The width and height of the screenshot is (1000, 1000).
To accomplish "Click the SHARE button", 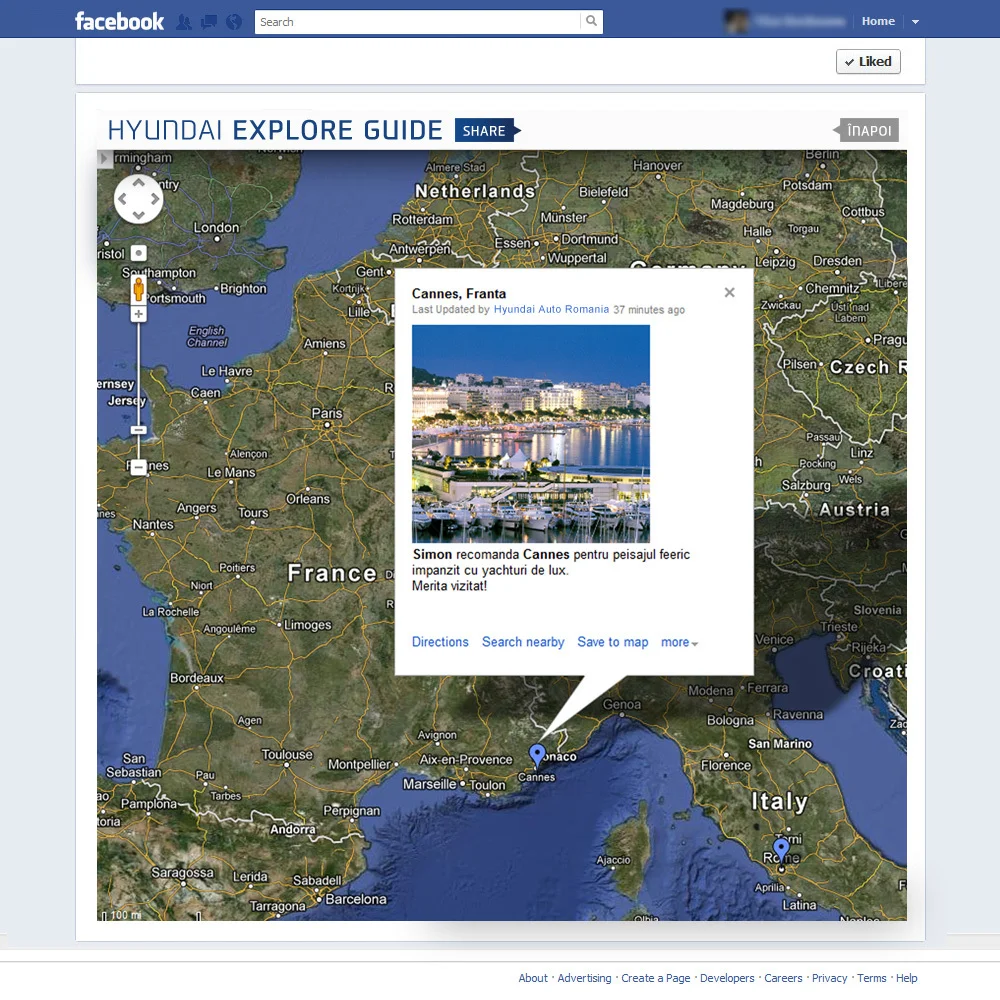I will point(487,131).
